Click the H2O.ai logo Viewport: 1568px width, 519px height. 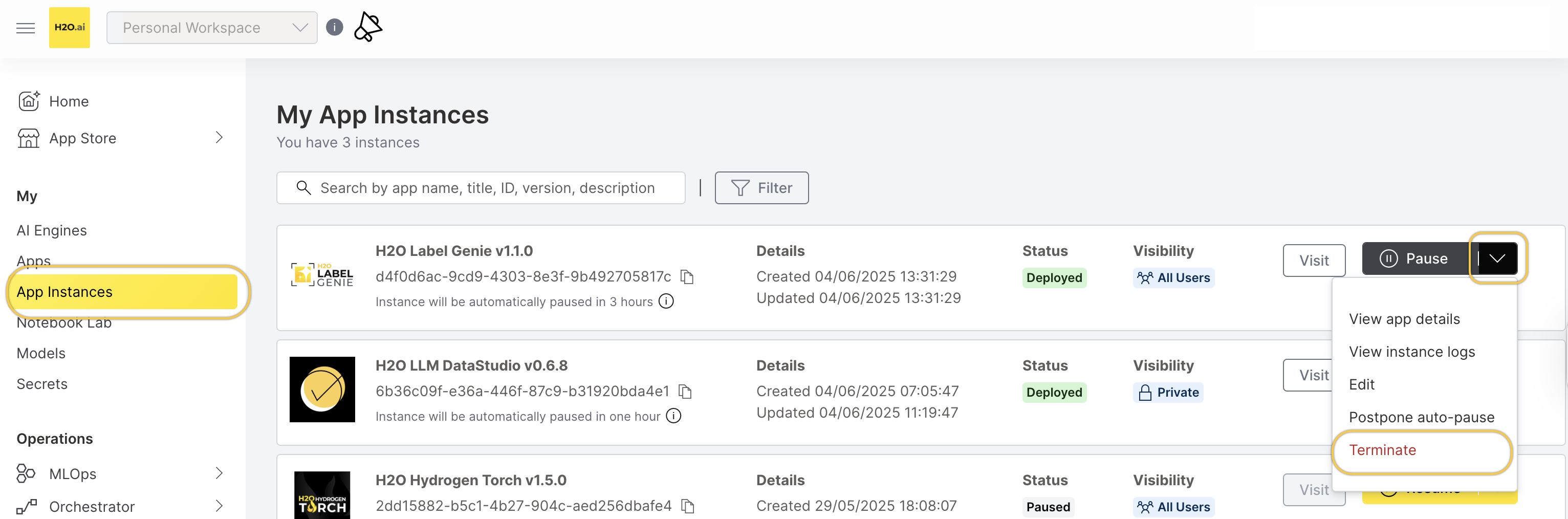click(x=70, y=28)
